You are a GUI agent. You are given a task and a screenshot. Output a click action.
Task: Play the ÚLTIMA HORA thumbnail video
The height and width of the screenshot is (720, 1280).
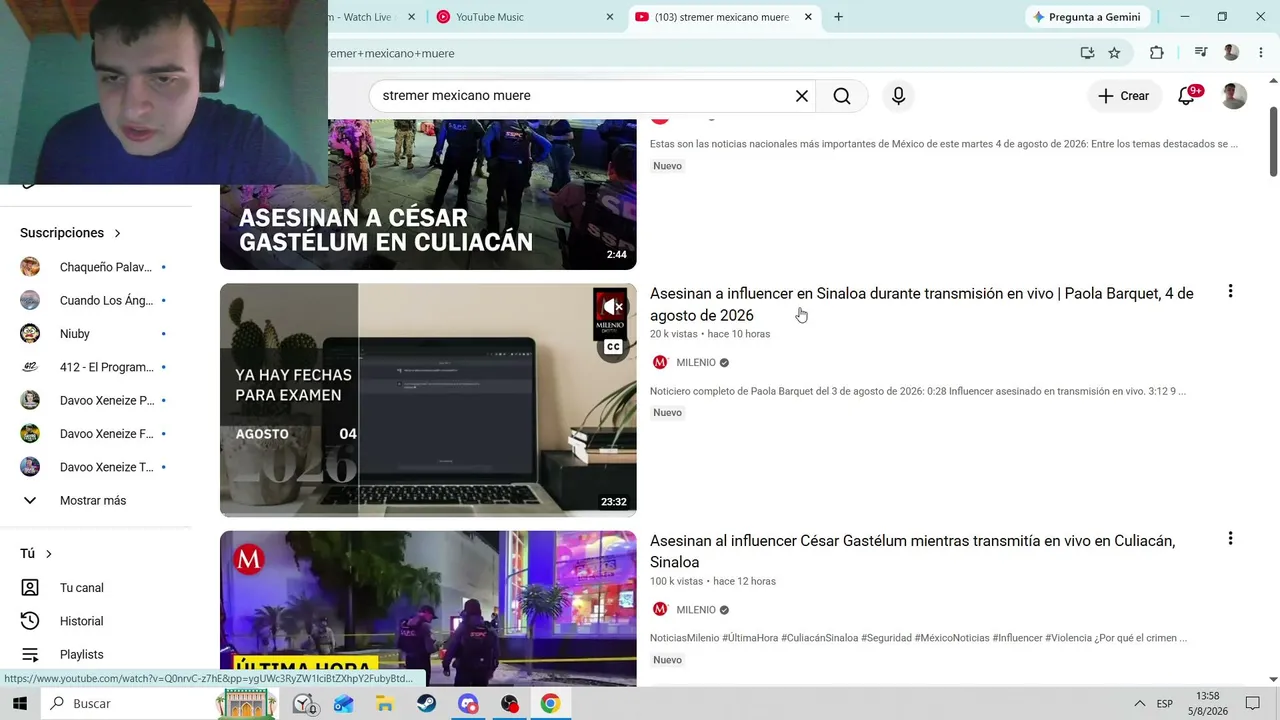(428, 608)
